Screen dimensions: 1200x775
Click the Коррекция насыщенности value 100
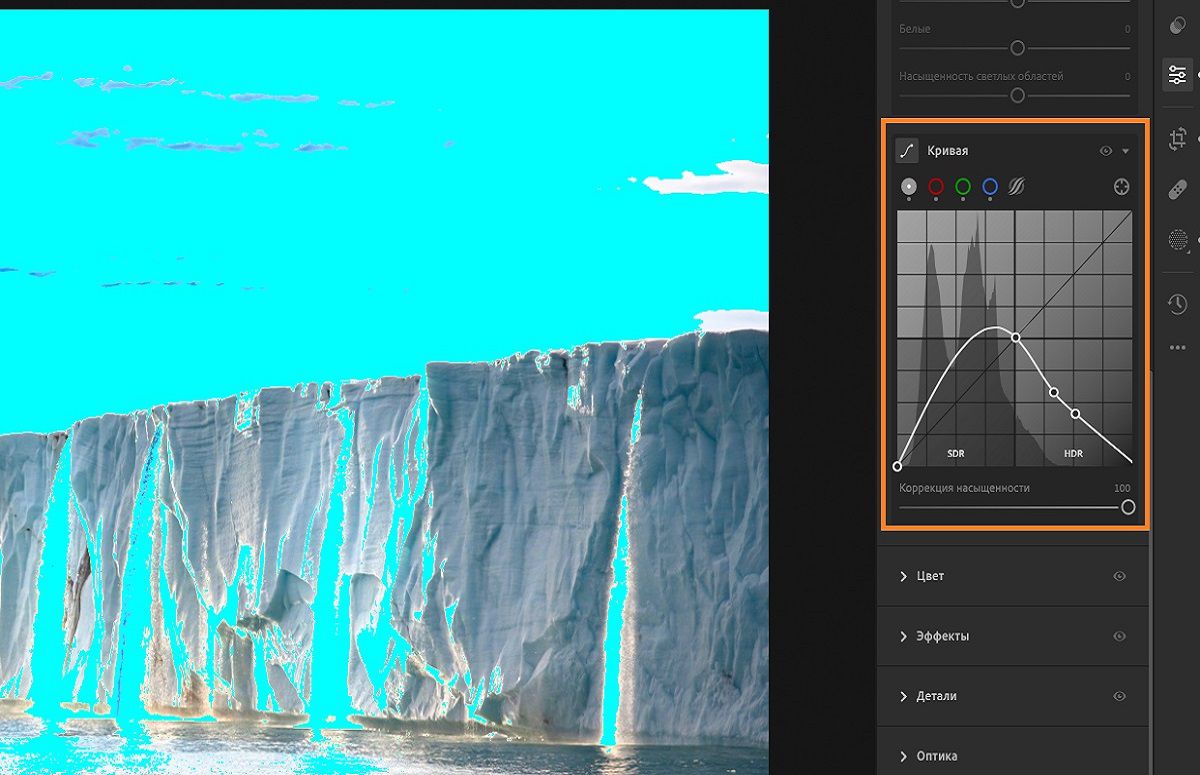click(x=1122, y=488)
